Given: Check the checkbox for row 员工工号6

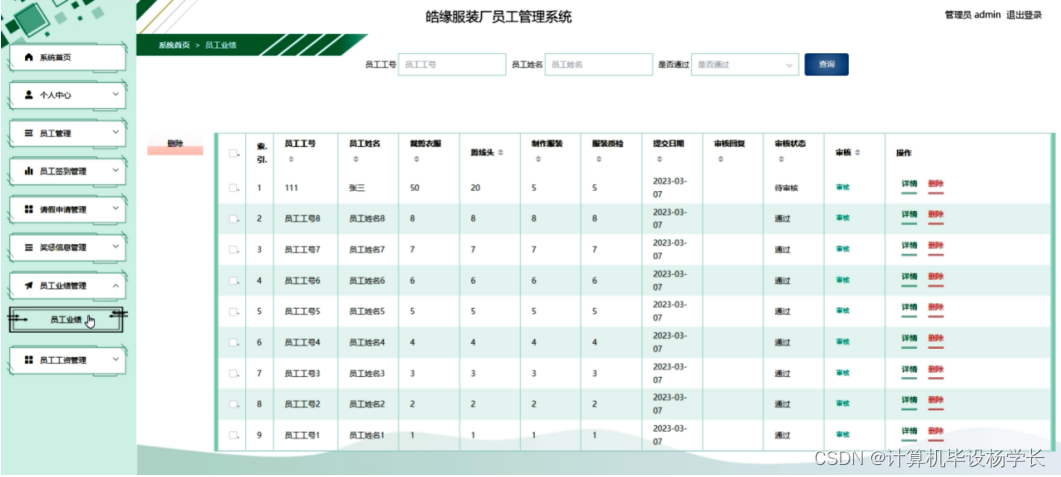Looking at the screenshot, I should (x=233, y=281).
